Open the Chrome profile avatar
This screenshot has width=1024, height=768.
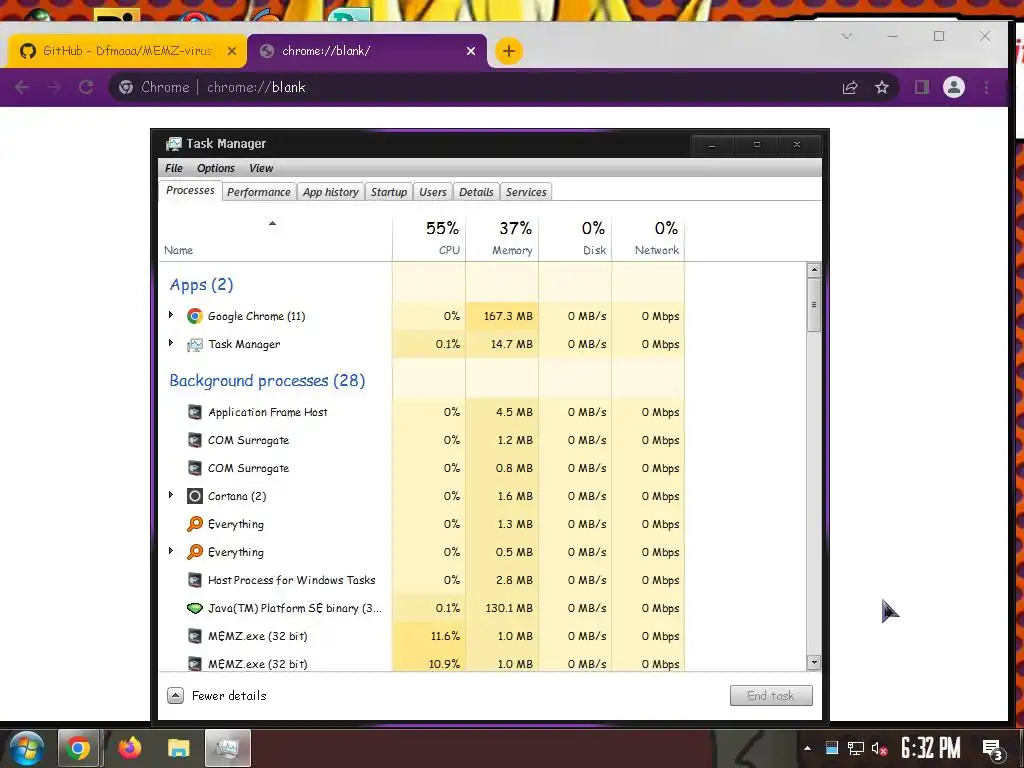coord(953,87)
